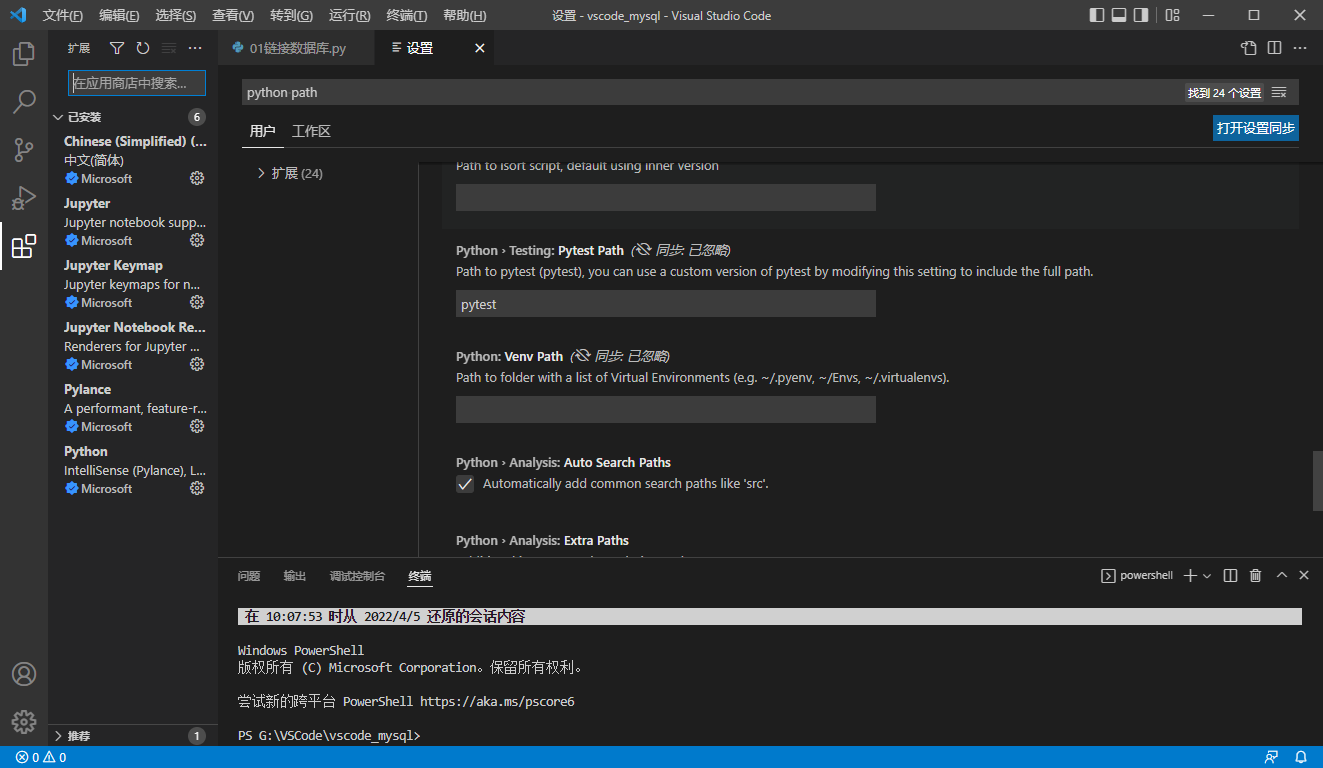The height and width of the screenshot is (768, 1323).
Task: Open the settings search filter icon
Action: point(1279,92)
